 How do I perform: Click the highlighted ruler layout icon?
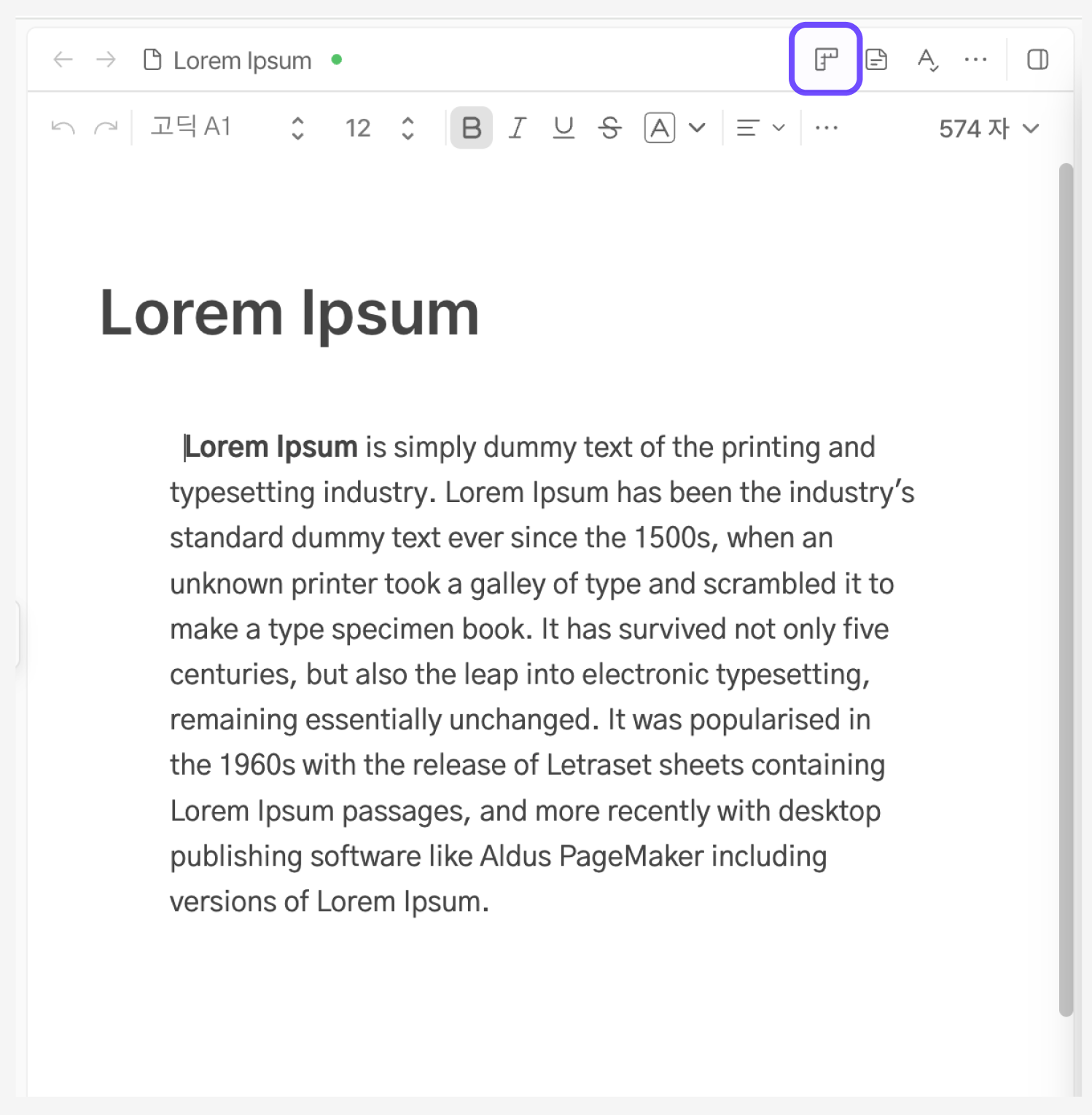click(825, 59)
